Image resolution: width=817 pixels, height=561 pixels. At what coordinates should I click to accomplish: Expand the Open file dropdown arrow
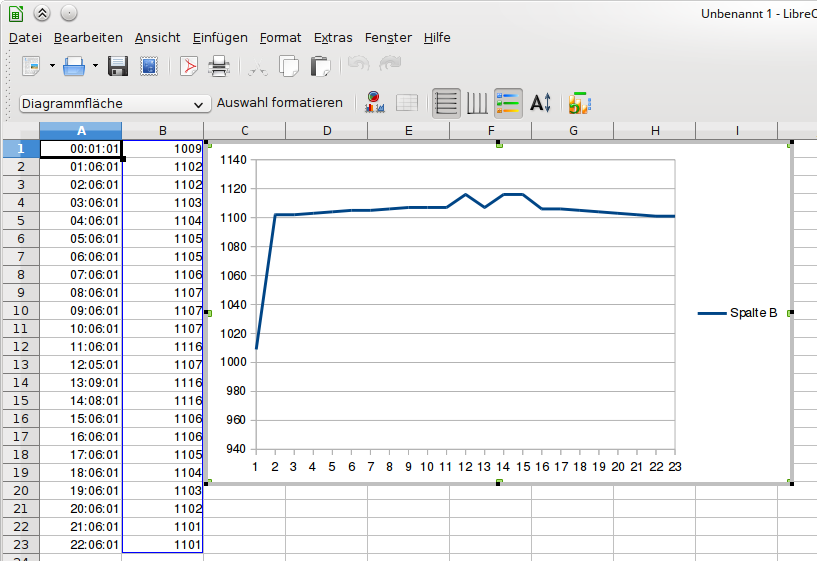[96, 67]
